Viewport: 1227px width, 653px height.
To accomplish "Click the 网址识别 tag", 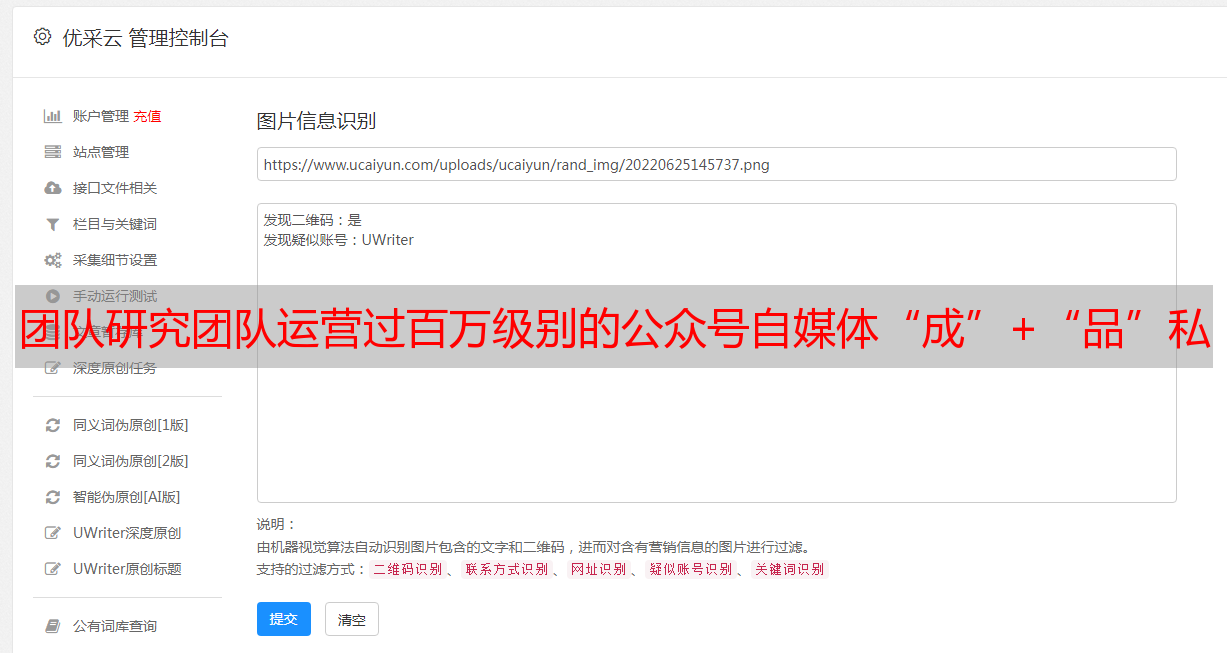I will click(x=599, y=569).
